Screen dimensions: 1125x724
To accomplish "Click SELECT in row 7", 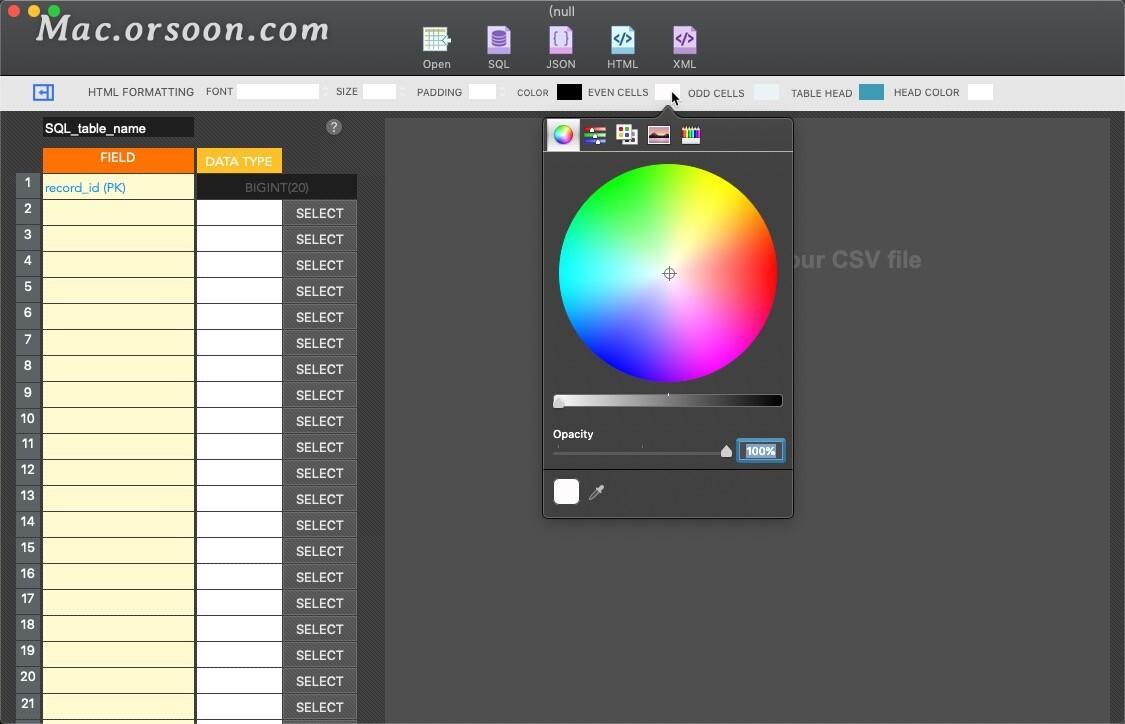I will 319,343.
